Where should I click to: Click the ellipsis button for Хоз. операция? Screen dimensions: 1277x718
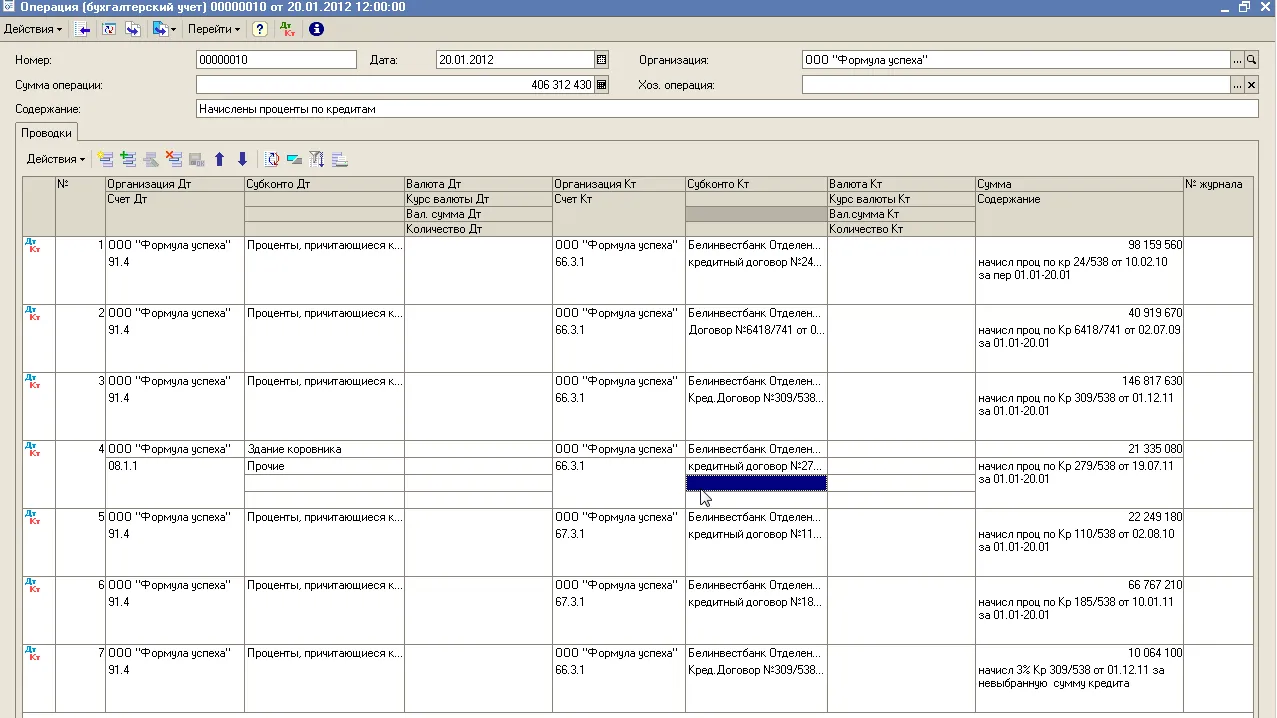click(x=1237, y=85)
